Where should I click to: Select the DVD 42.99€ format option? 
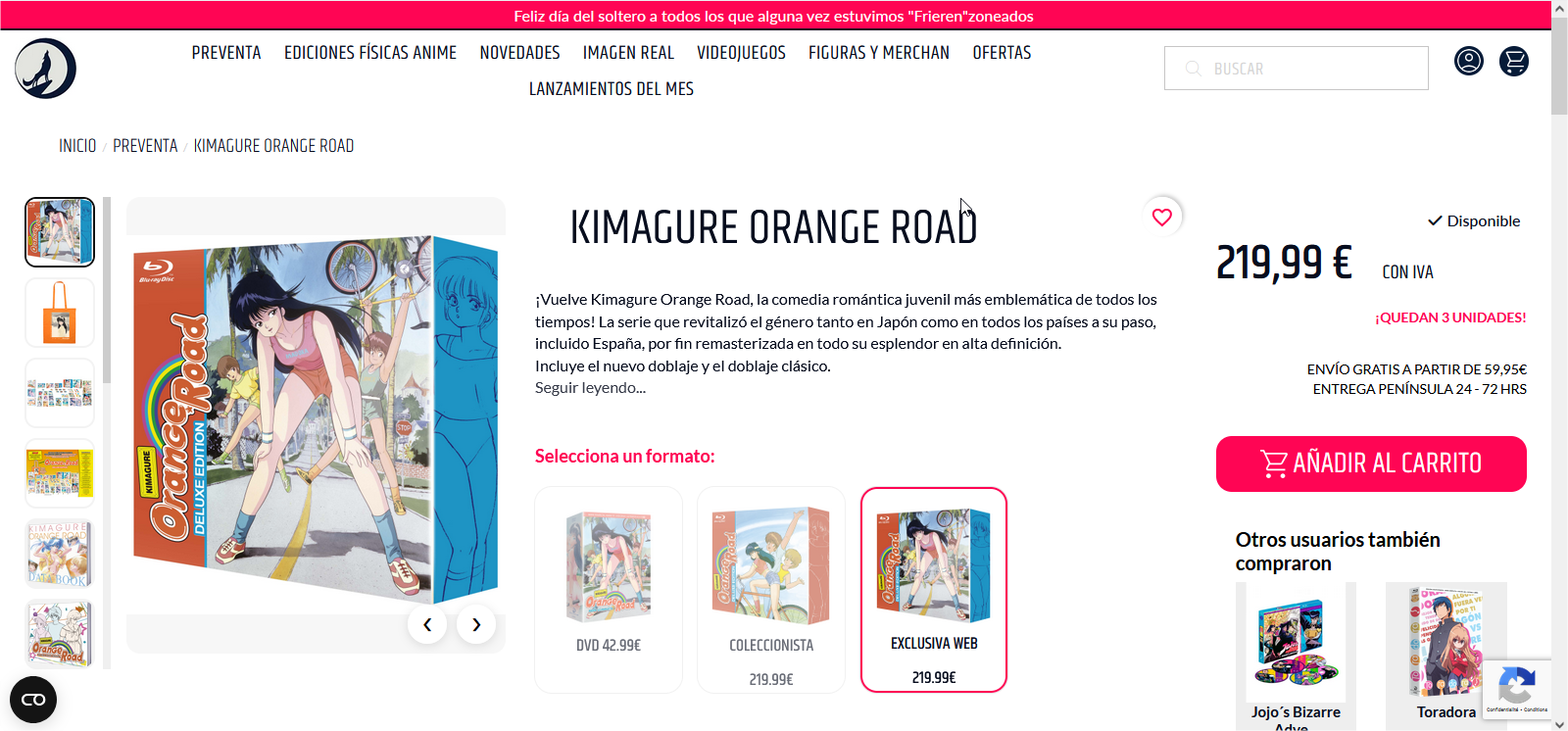tap(609, 590)
